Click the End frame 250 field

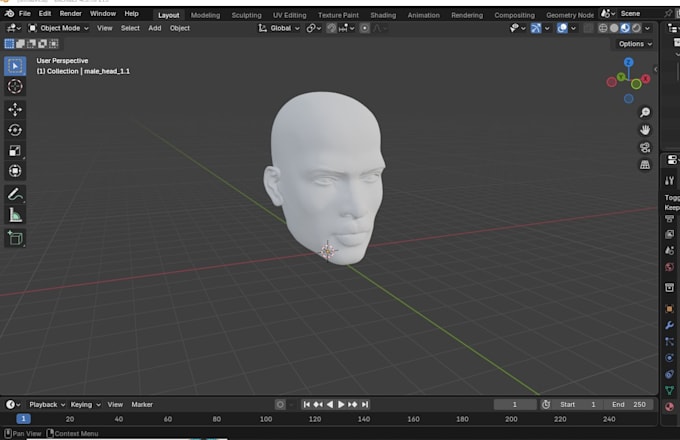coord(629,404)
